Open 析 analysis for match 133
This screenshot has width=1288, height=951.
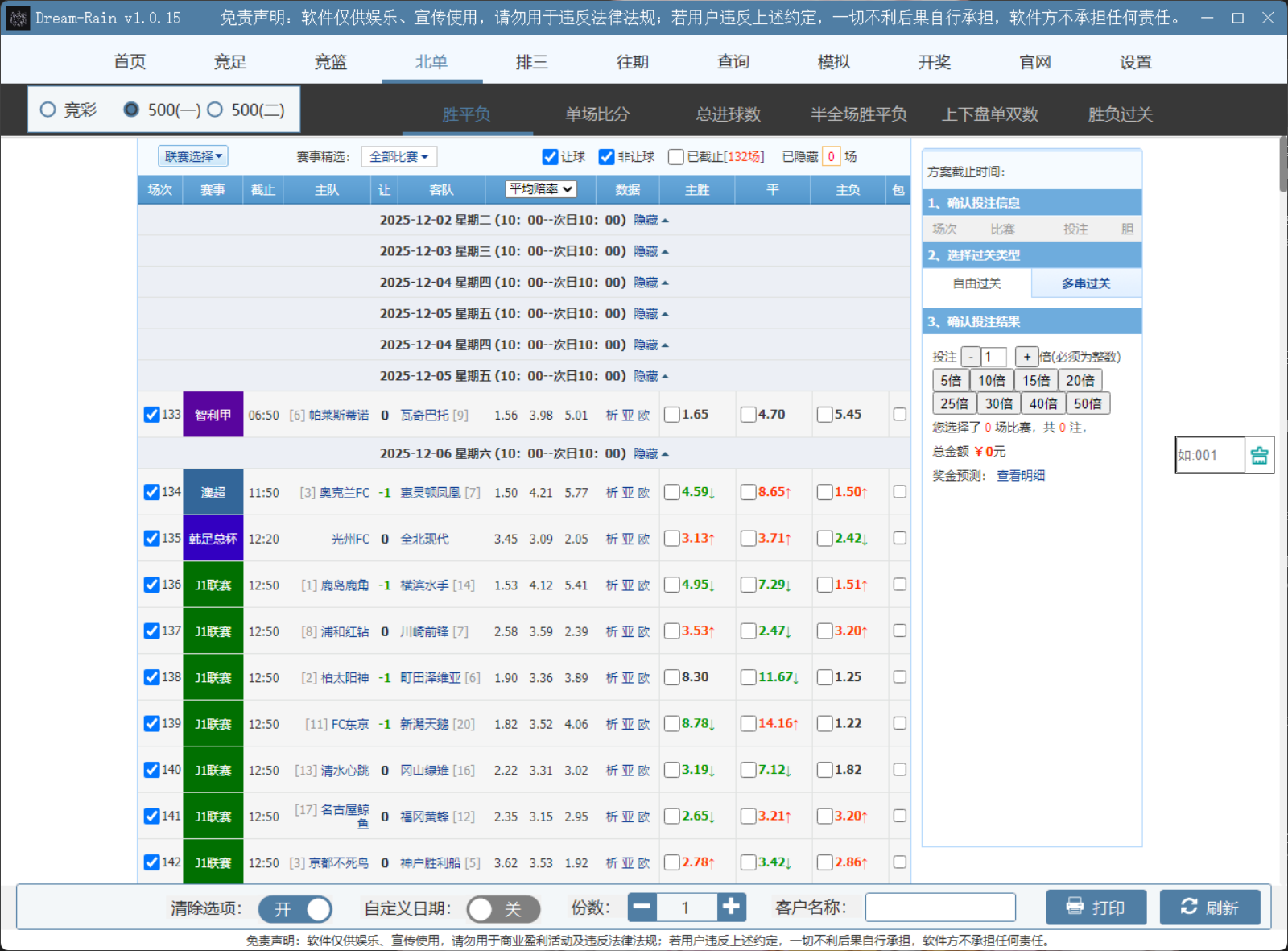tap(612, 416)
